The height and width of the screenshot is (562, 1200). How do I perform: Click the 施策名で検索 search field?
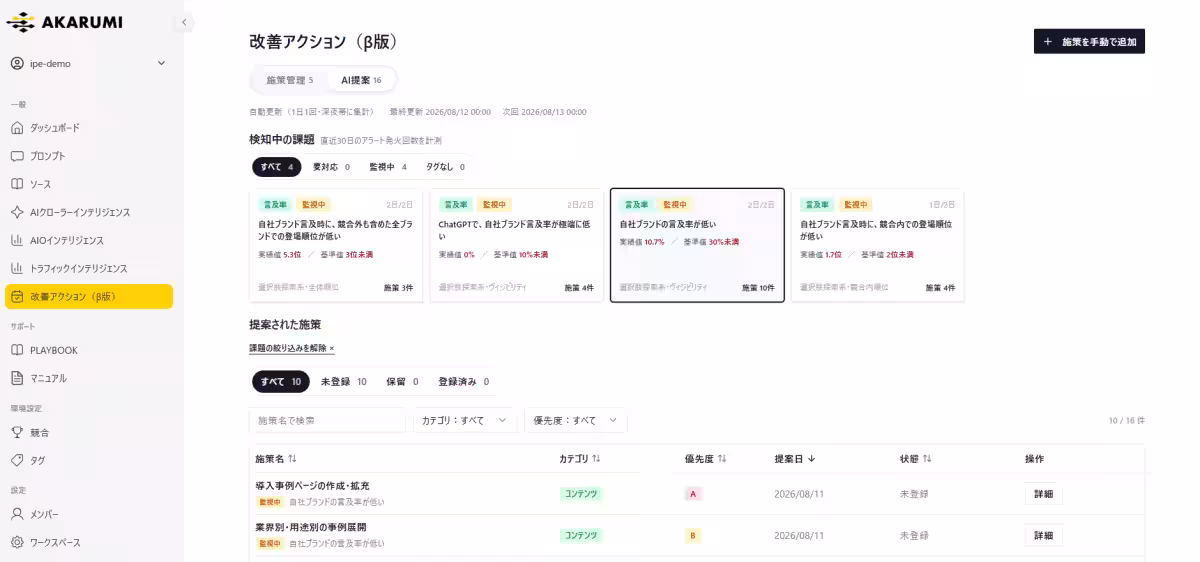pos(327,420)
